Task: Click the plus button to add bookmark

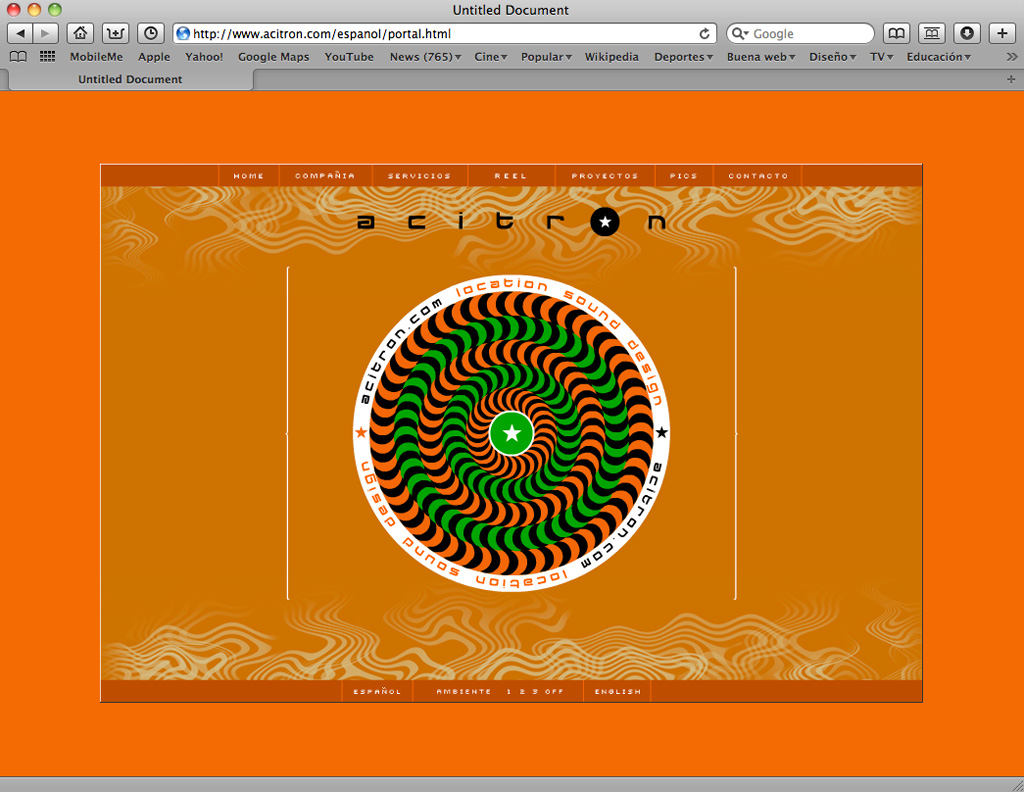Action: click(1003, 33)
